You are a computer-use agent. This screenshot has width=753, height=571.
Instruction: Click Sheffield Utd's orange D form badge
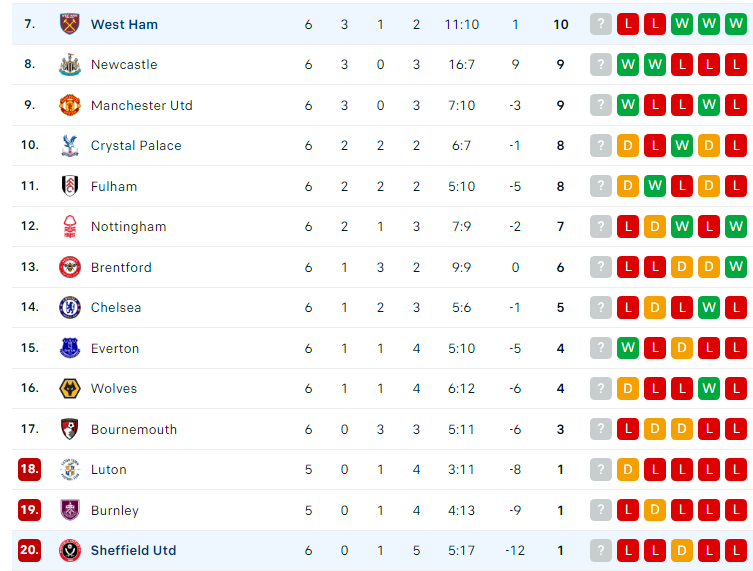coord(681,550)
